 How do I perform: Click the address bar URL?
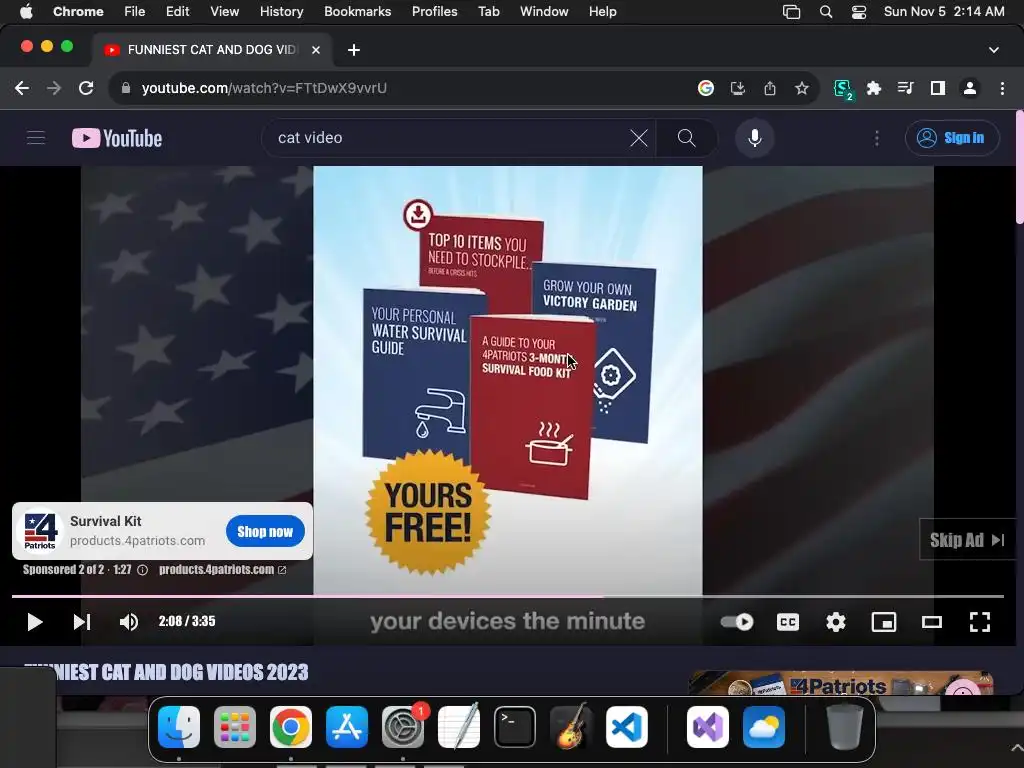point(264,88)
